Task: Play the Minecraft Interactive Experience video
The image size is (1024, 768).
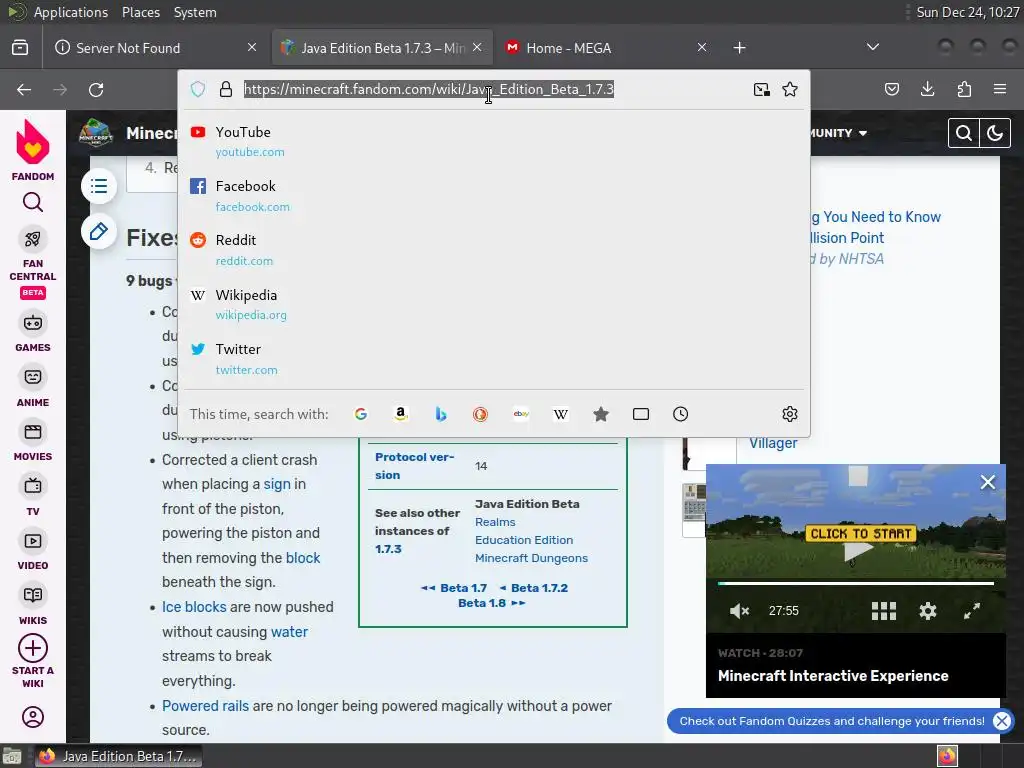Action: (857, 550)
